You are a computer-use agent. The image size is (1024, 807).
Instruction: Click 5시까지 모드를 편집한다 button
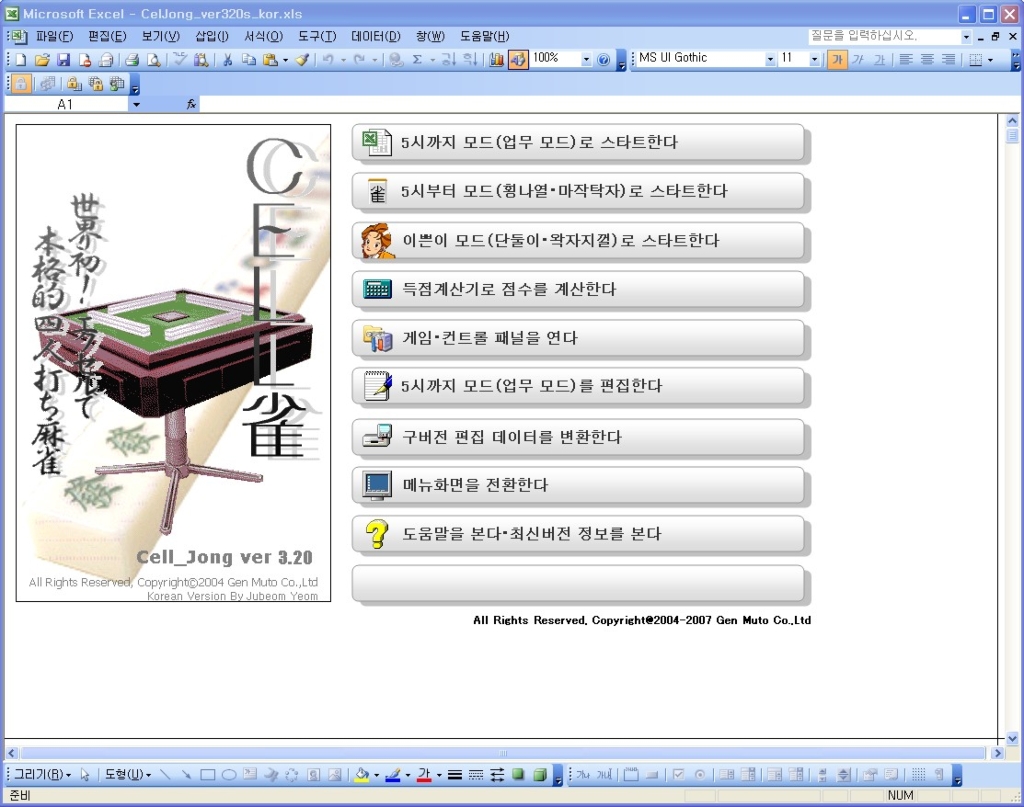click(577, 386)
